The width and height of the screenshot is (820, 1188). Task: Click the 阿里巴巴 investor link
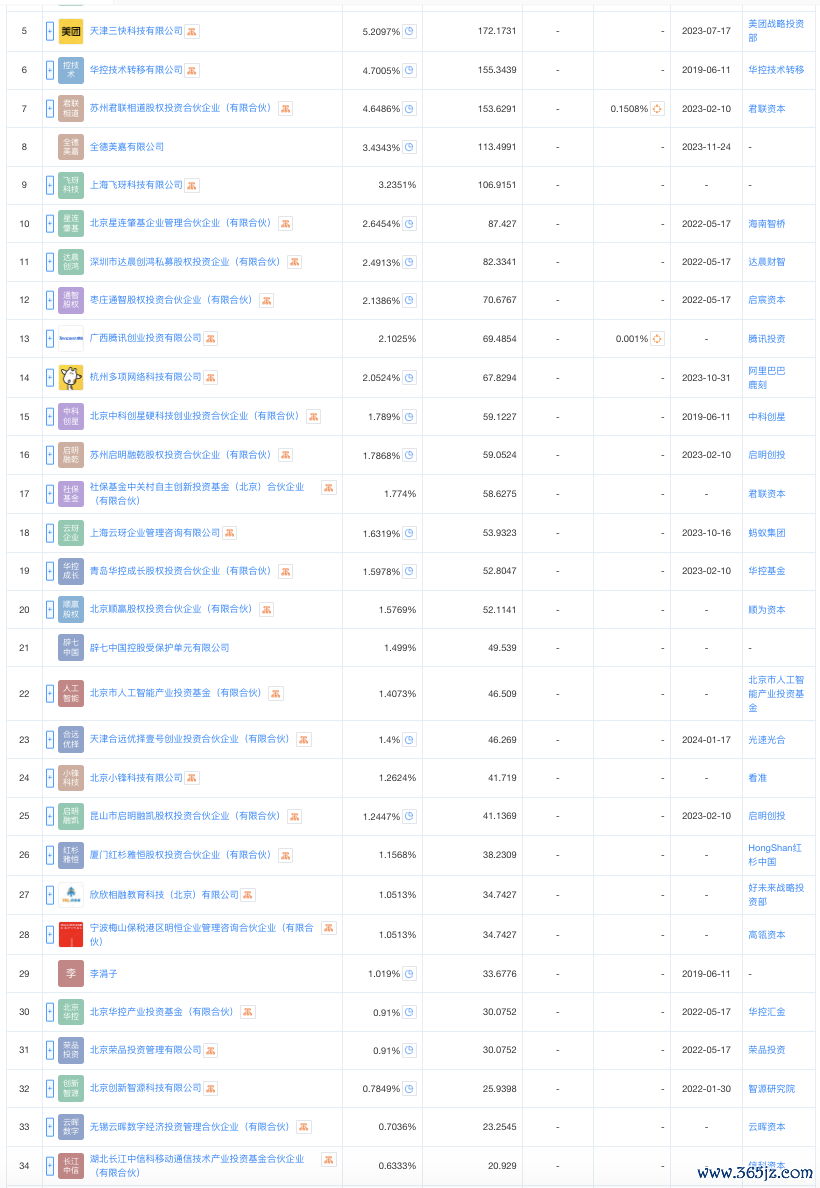pyautogui.click(x=767, y=370)
